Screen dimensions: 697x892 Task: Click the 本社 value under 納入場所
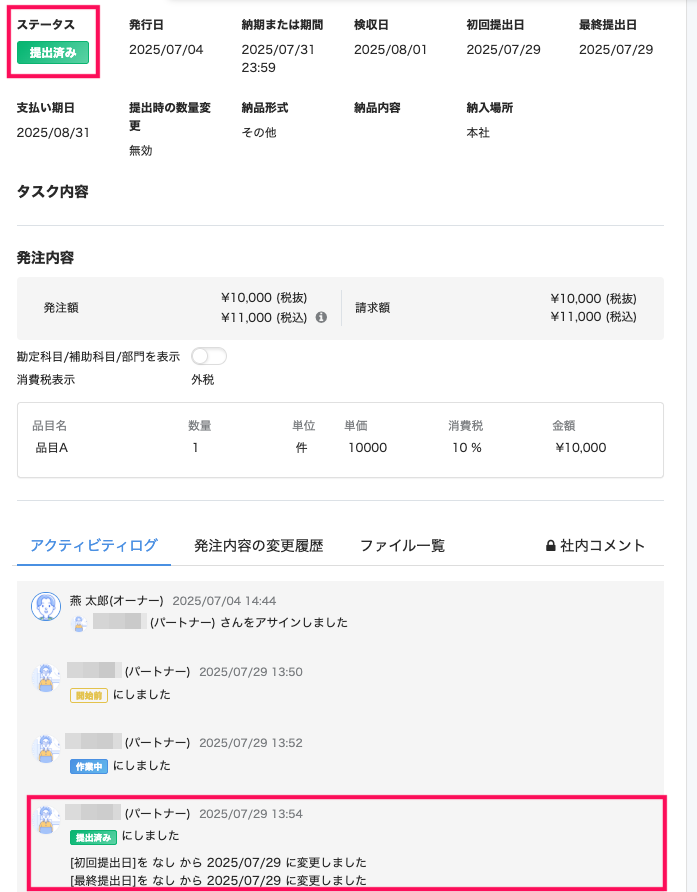(x=478, y=133)
